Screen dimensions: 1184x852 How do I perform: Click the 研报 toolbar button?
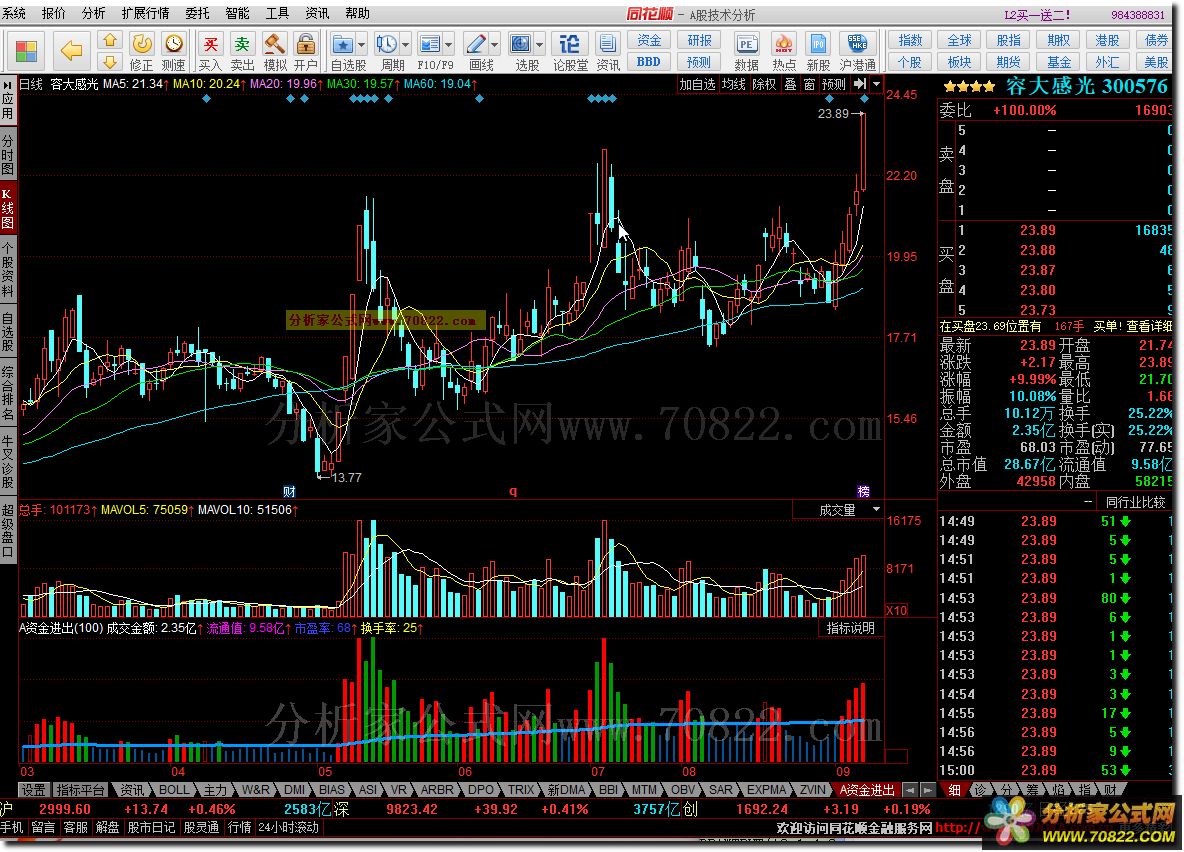(x=699, y=41)
